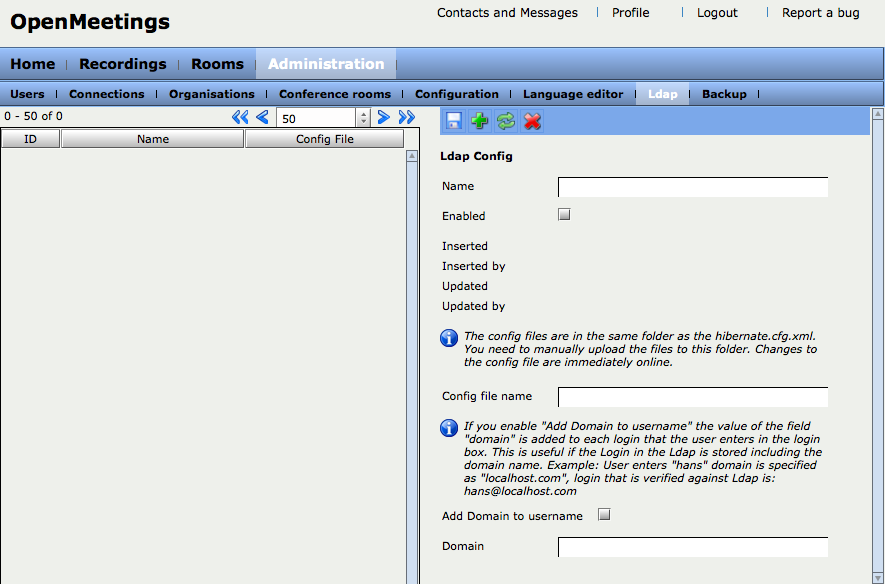
Task: Focus the Config file name field
Action: [x=693, y=397]
